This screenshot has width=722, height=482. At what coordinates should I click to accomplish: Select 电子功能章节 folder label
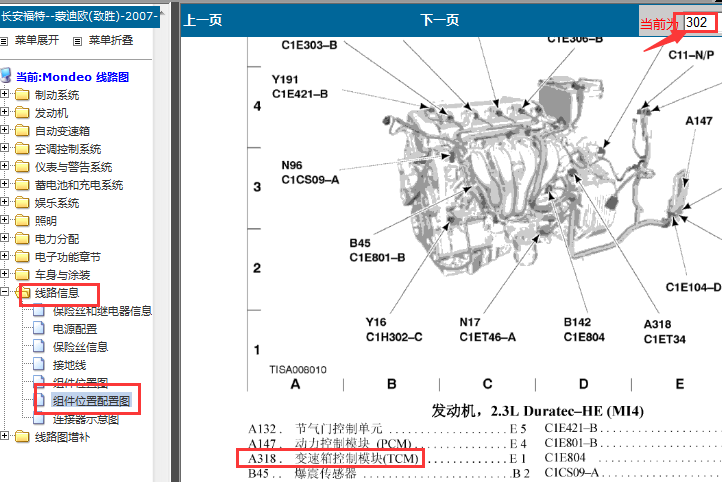point(68,257)
